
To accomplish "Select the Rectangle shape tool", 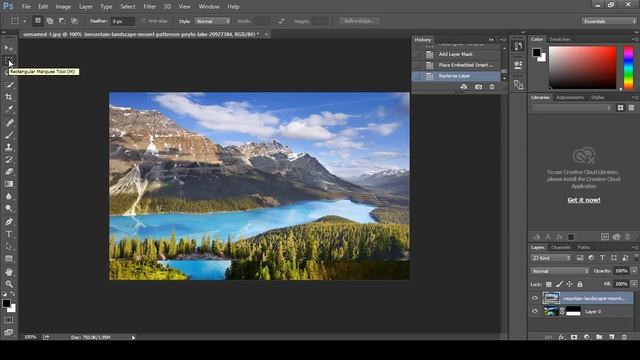I will click(x=9, y=258).
